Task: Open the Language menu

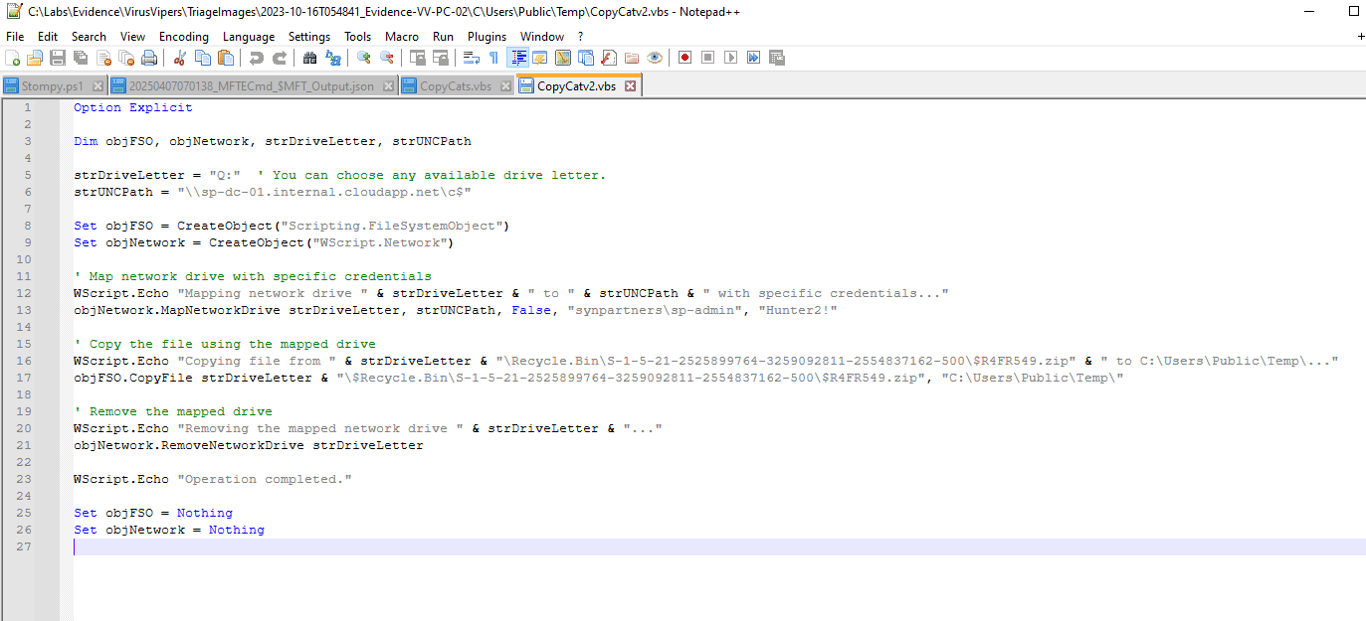Action: tap(249, 36)
